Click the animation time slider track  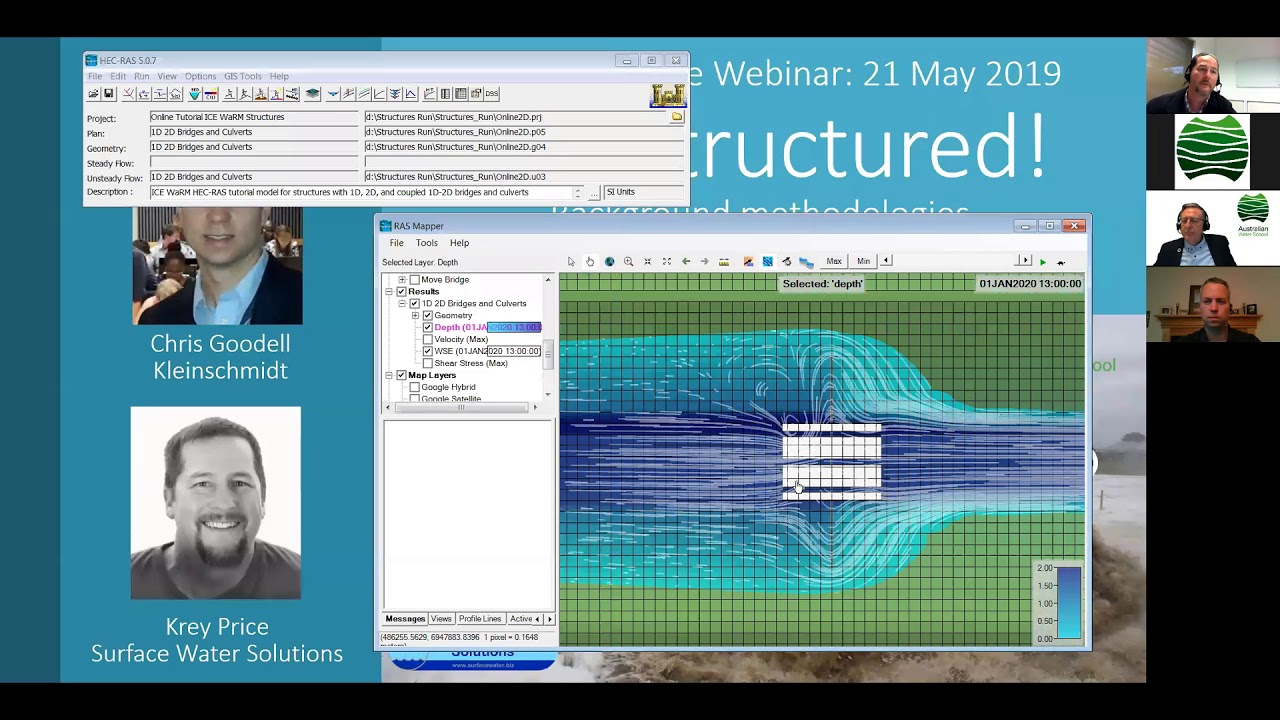[954, 261]
